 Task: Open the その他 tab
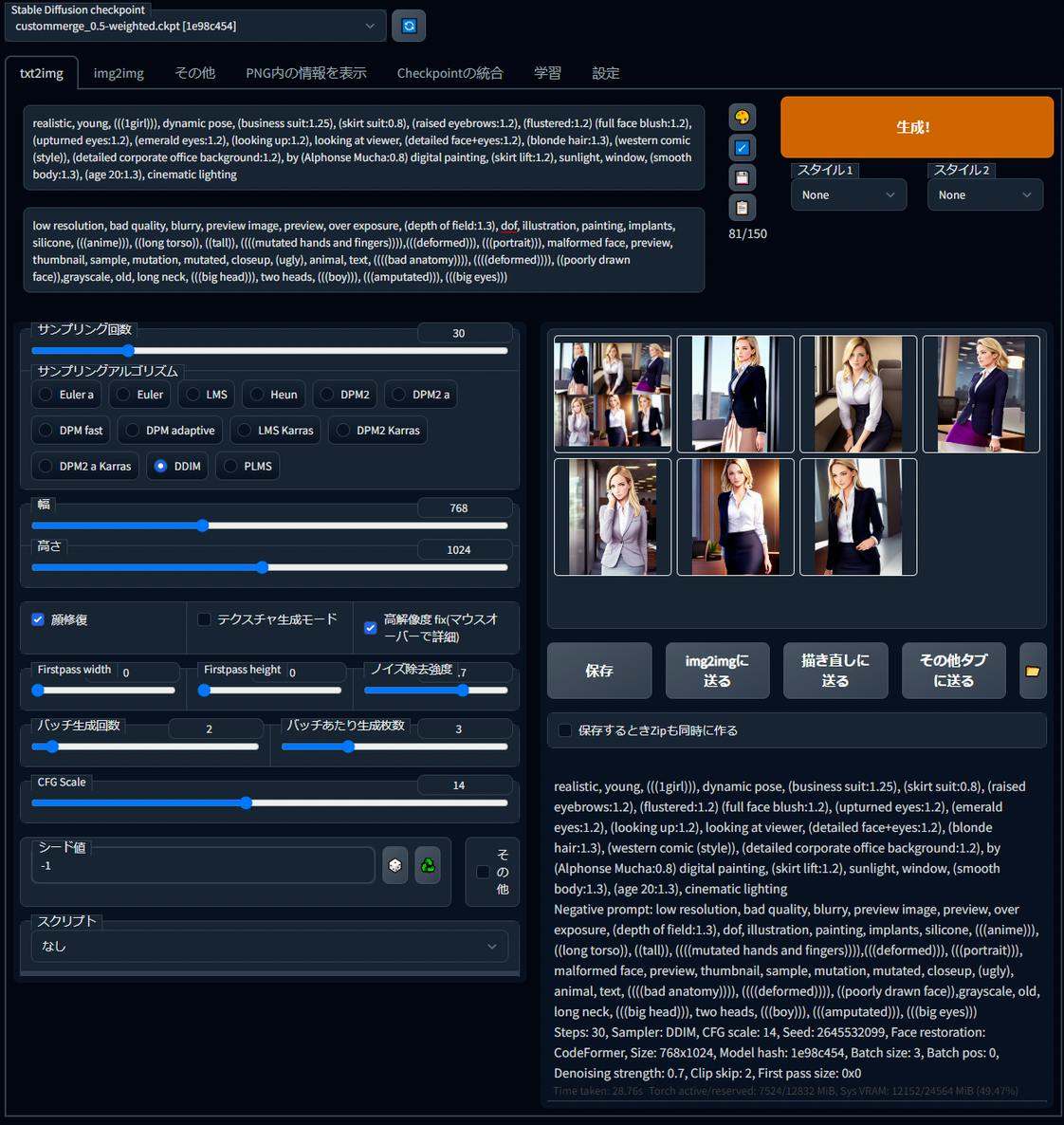pos(194,73)
